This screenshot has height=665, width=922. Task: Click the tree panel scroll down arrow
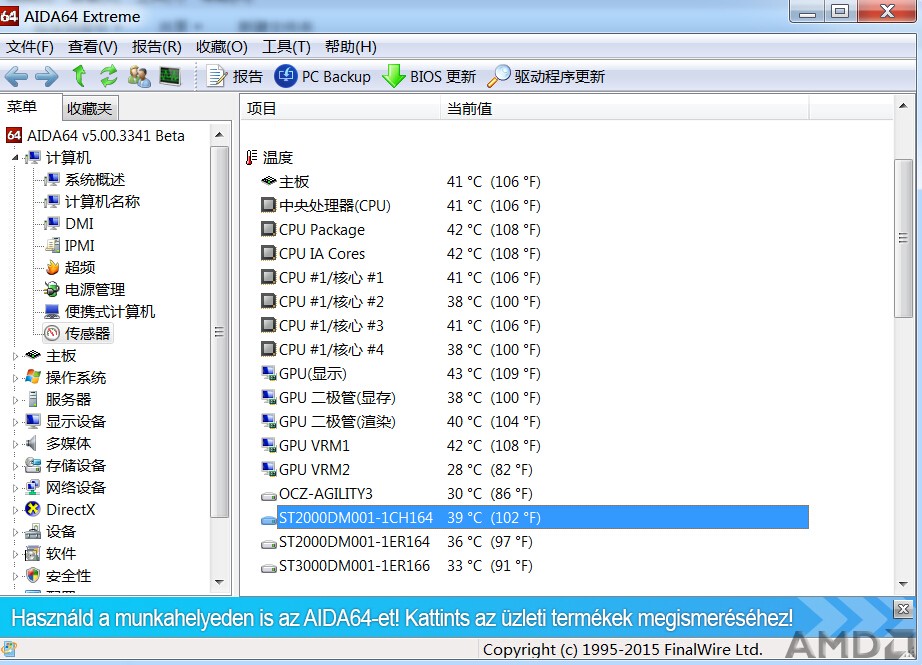point(219,582)
